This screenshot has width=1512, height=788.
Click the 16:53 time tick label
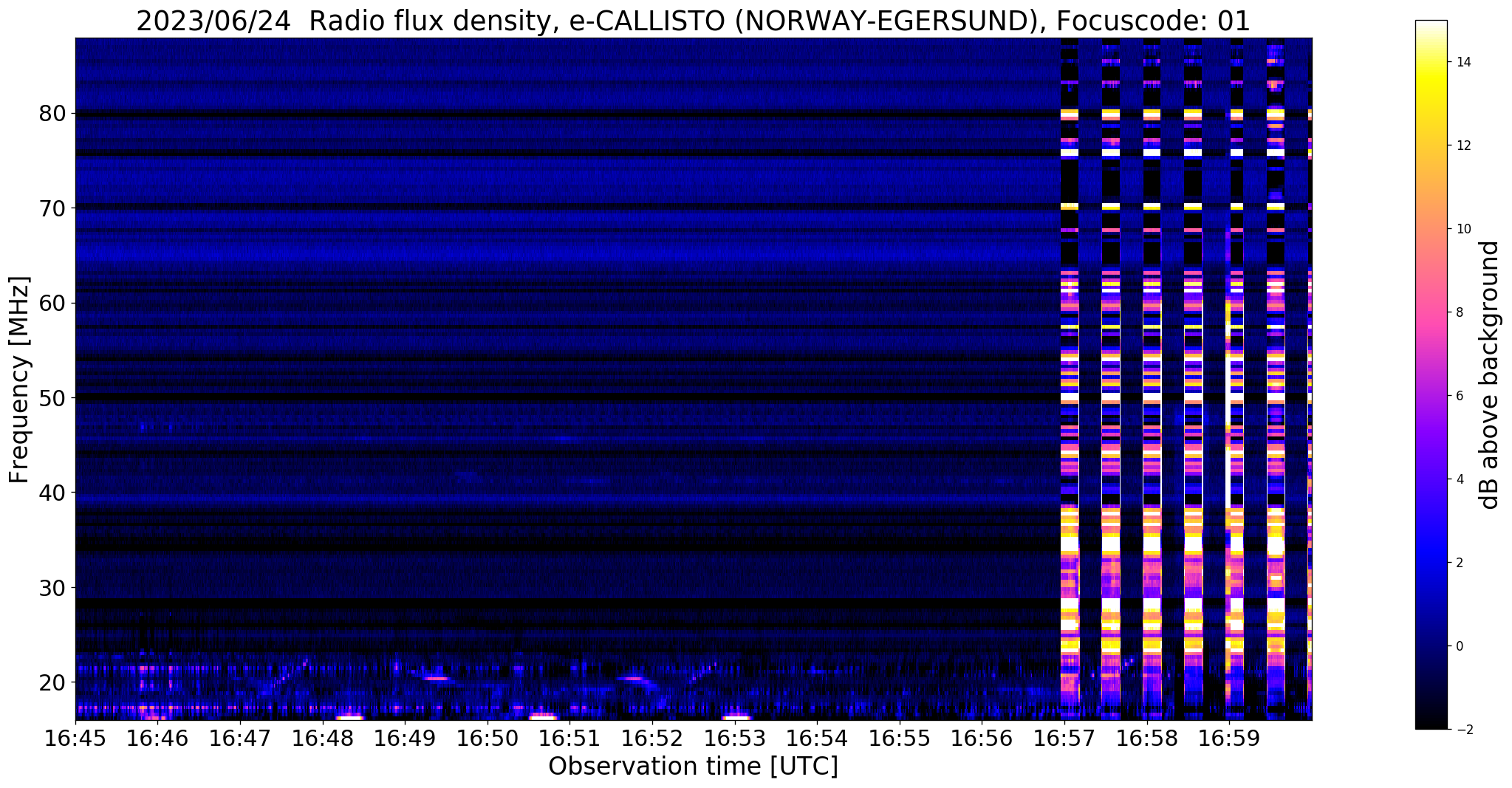pyautogui.click(x=734, y=739)
